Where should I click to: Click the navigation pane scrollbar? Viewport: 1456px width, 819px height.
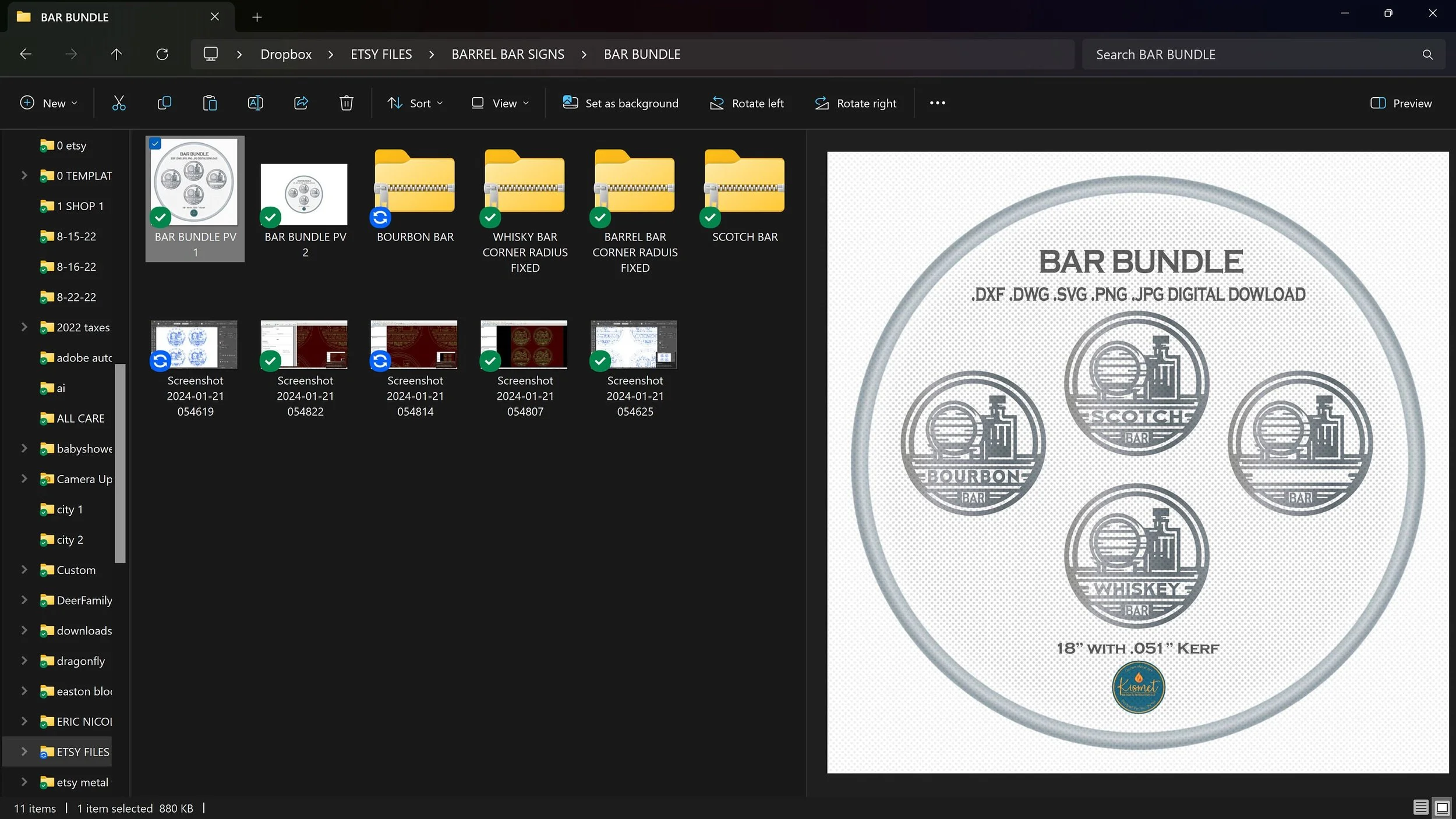tap(121, 463)
